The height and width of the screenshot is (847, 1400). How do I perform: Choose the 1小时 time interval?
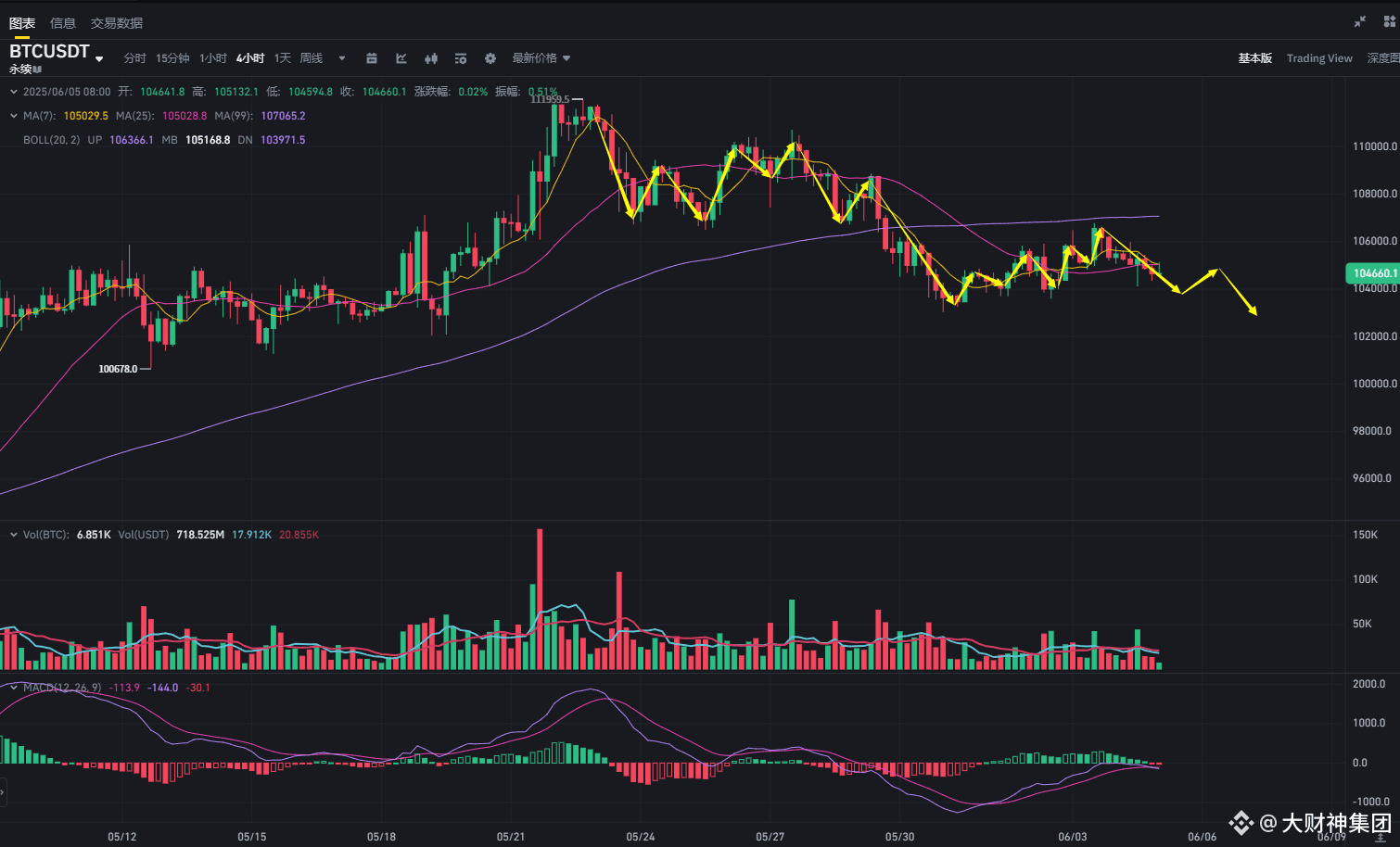tap(213, 58)
